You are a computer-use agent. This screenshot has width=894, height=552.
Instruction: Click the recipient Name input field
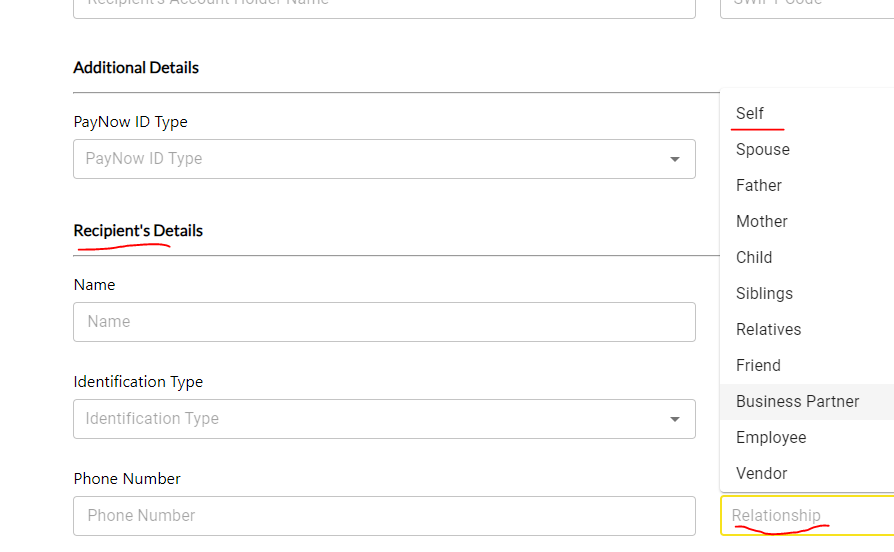point(384,322)
